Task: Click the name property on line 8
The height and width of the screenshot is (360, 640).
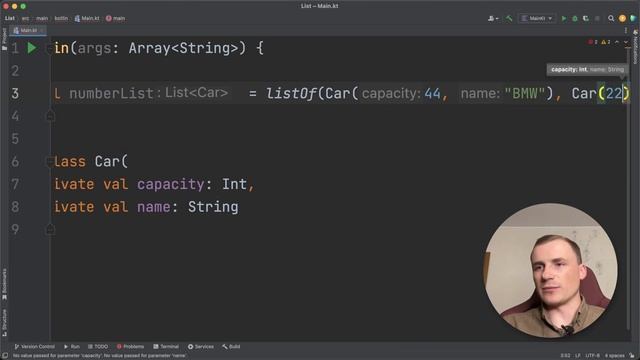Action: [x=153, y=207]
